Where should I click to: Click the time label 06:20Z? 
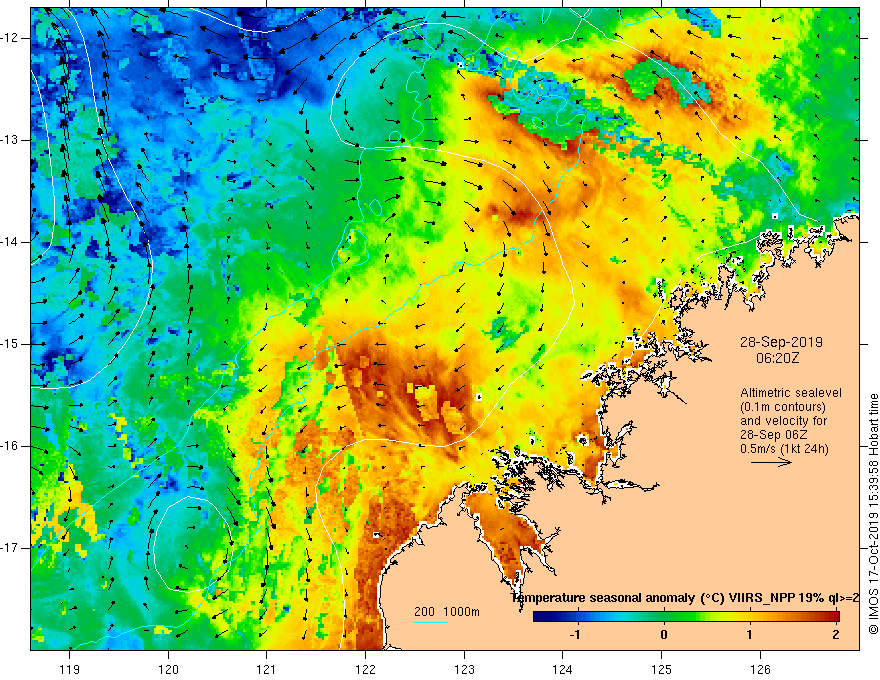(778, 358)
